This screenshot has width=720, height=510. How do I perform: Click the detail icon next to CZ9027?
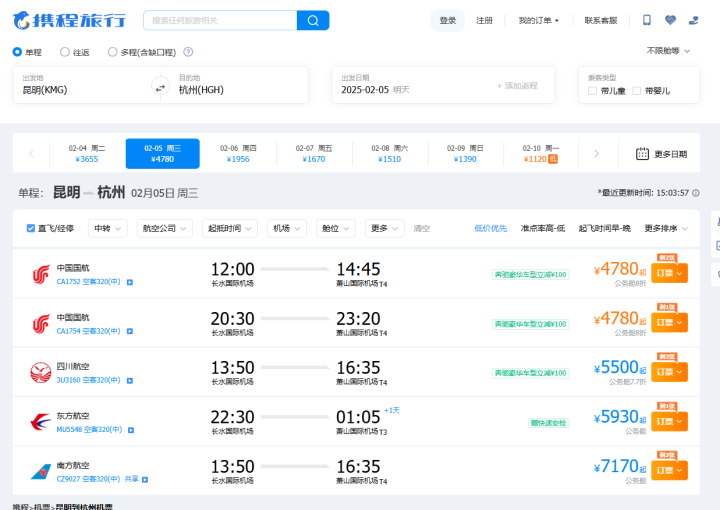[145, 479]
